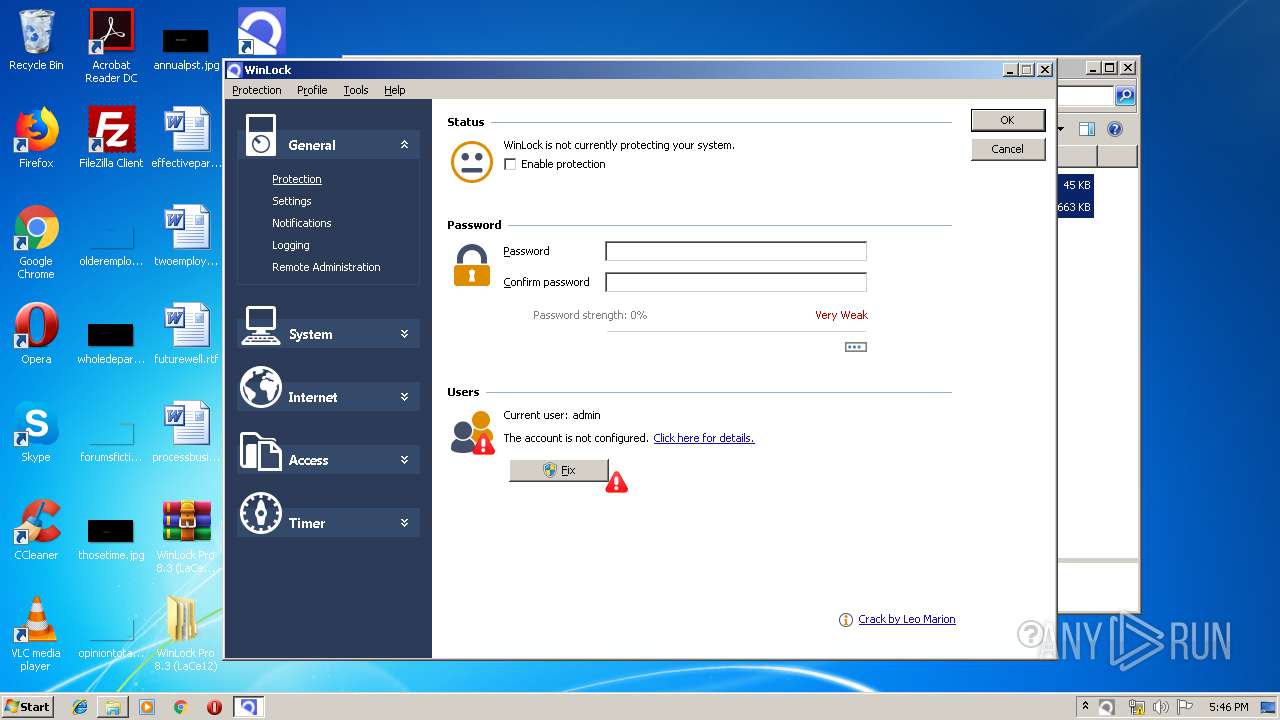Expand the Timer section chevron
This screenshot has height=720, width=1280.
coord(404,523)
